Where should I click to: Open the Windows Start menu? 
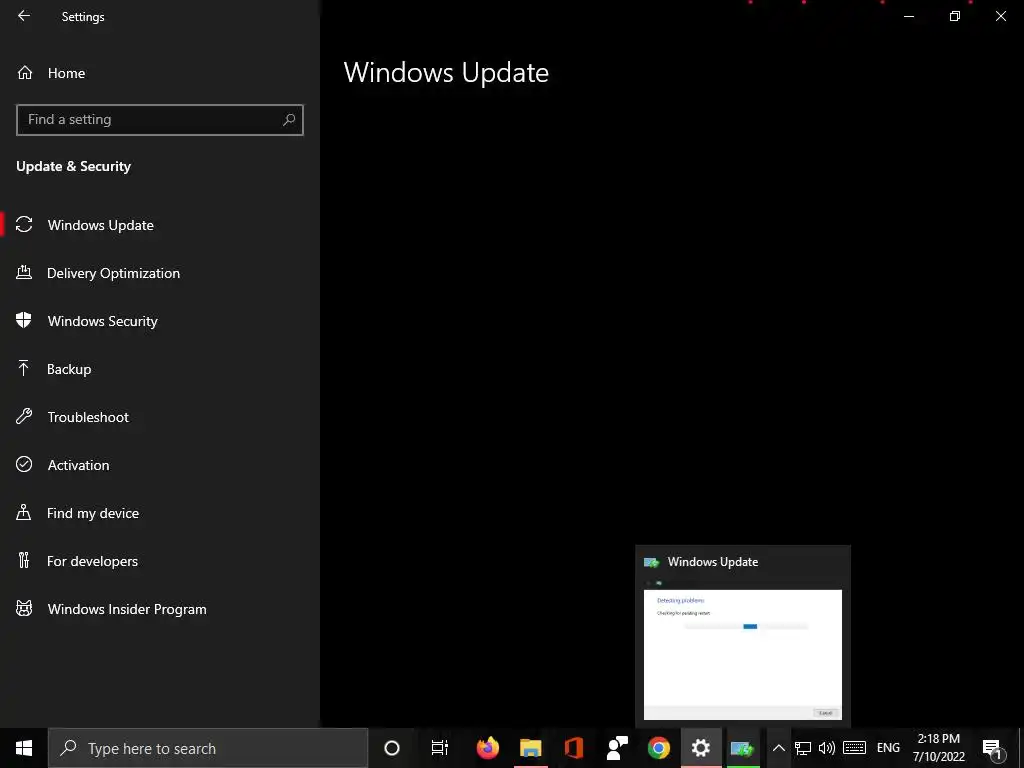click(x=24, y=748)
